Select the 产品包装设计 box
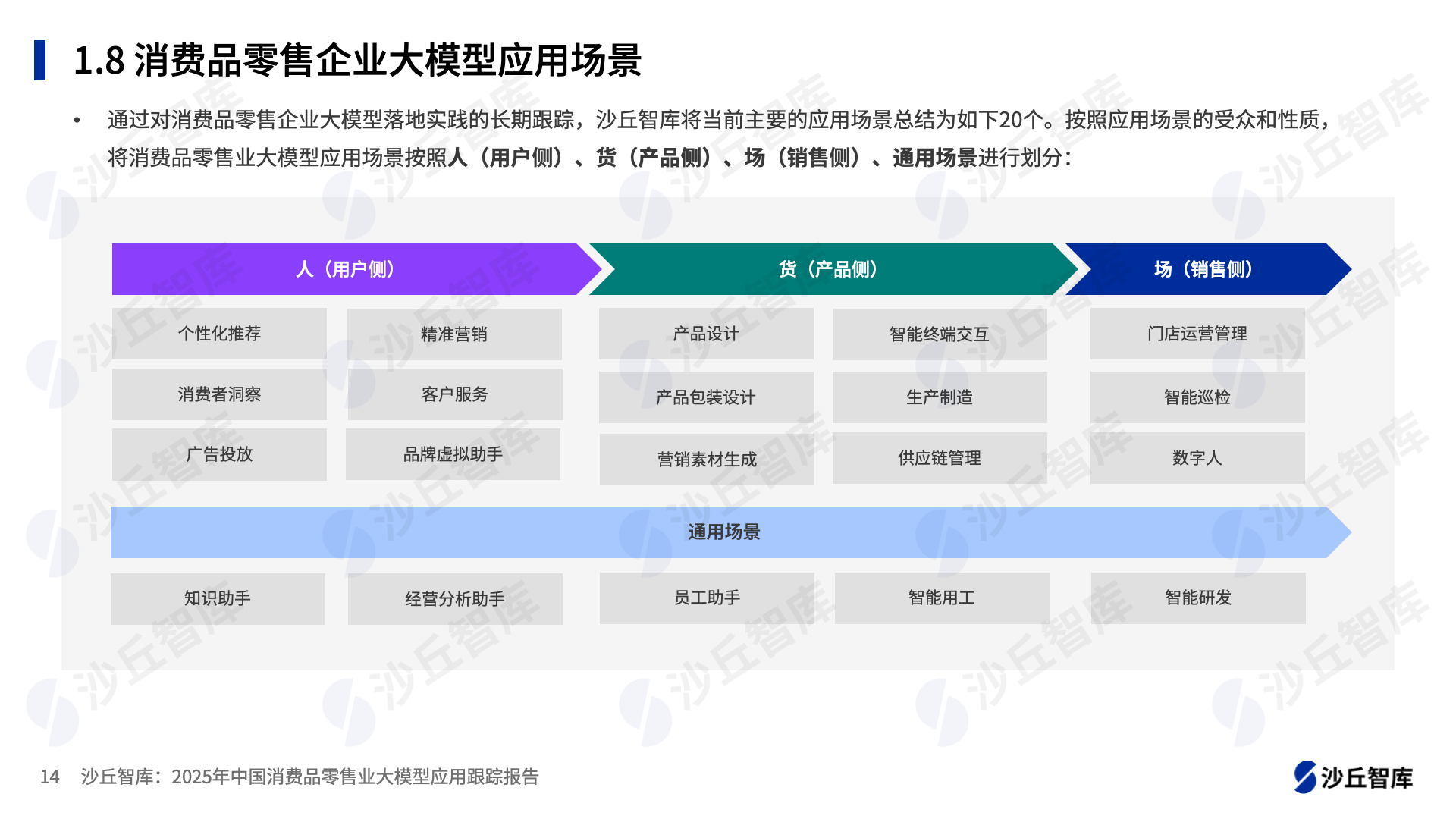The height and width of the screenshot is (819, 1456). coord(705,397)
